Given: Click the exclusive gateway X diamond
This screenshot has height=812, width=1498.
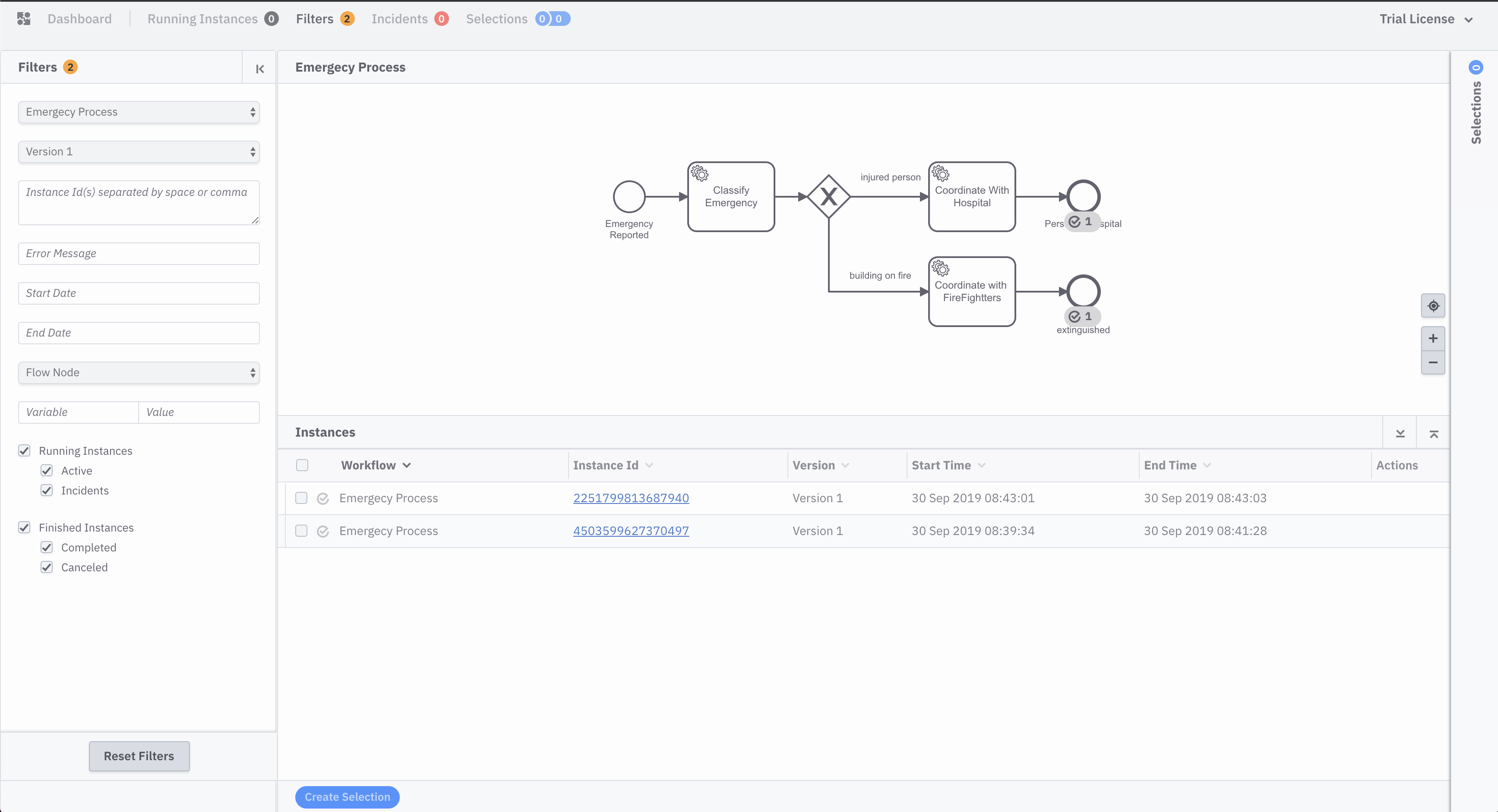Looking at the screenshot, I should click(x=828, y=196).
